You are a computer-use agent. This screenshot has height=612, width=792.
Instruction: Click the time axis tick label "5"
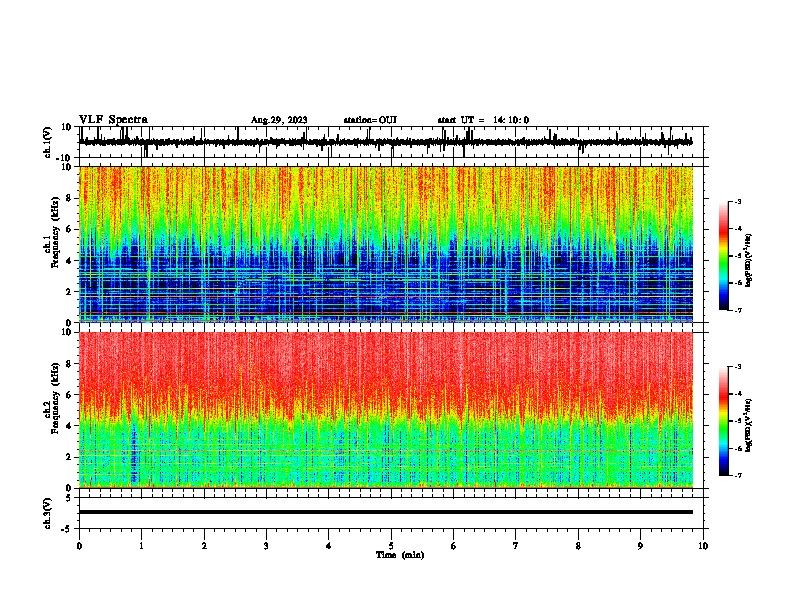click(391, 546)
